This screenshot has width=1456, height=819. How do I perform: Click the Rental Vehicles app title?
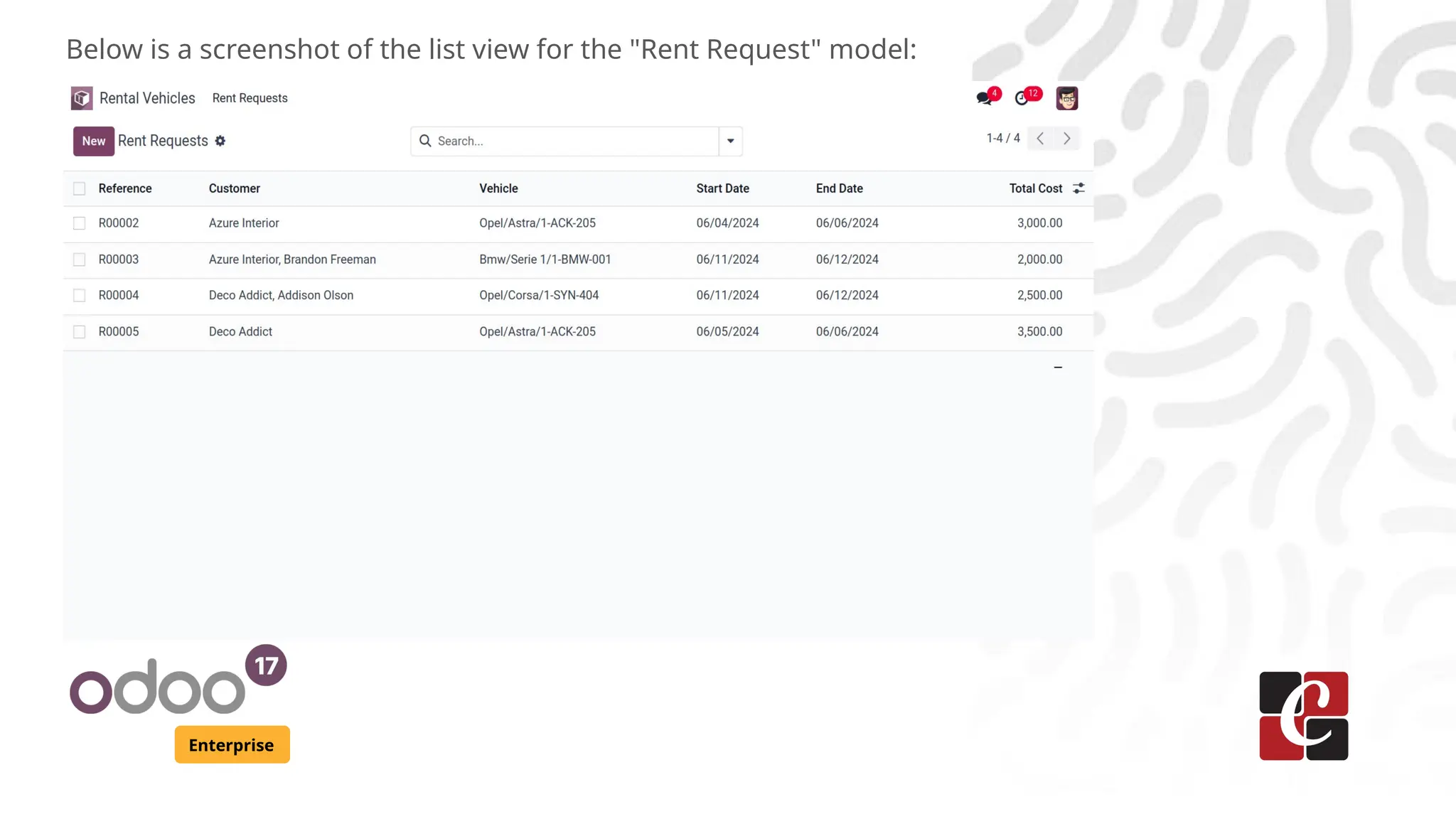click(147, 98)
